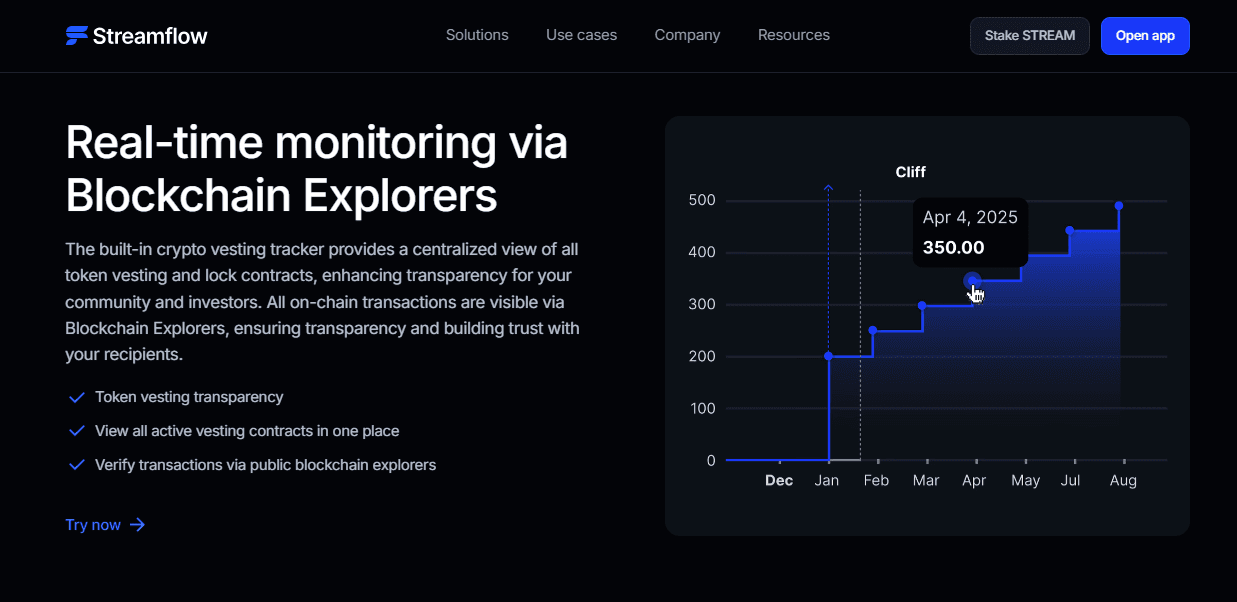Click the Stake STREAM button

1030,36
